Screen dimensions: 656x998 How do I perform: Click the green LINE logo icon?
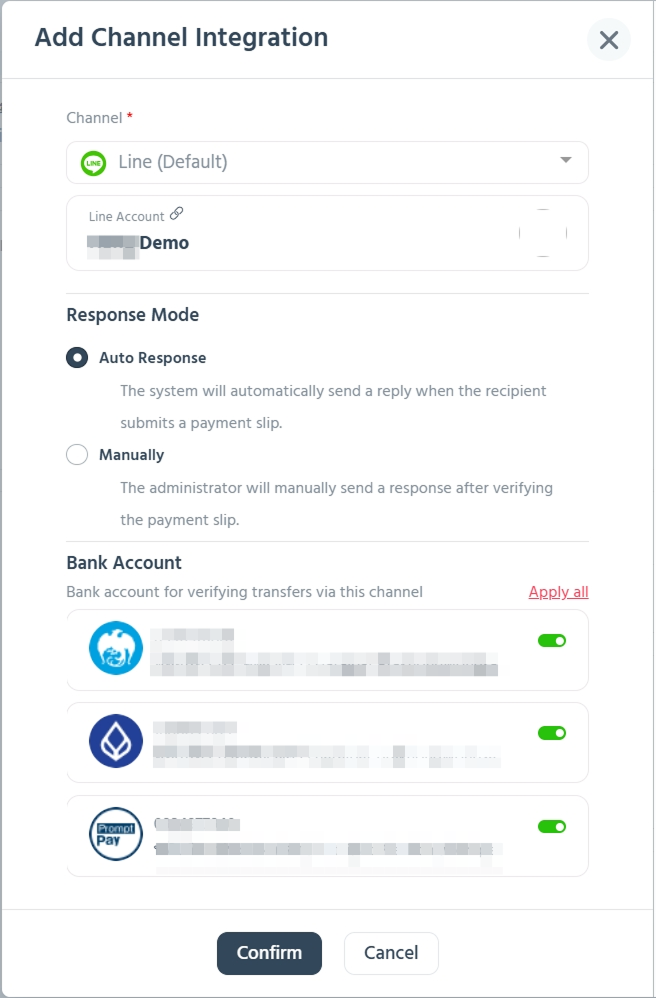94,163
